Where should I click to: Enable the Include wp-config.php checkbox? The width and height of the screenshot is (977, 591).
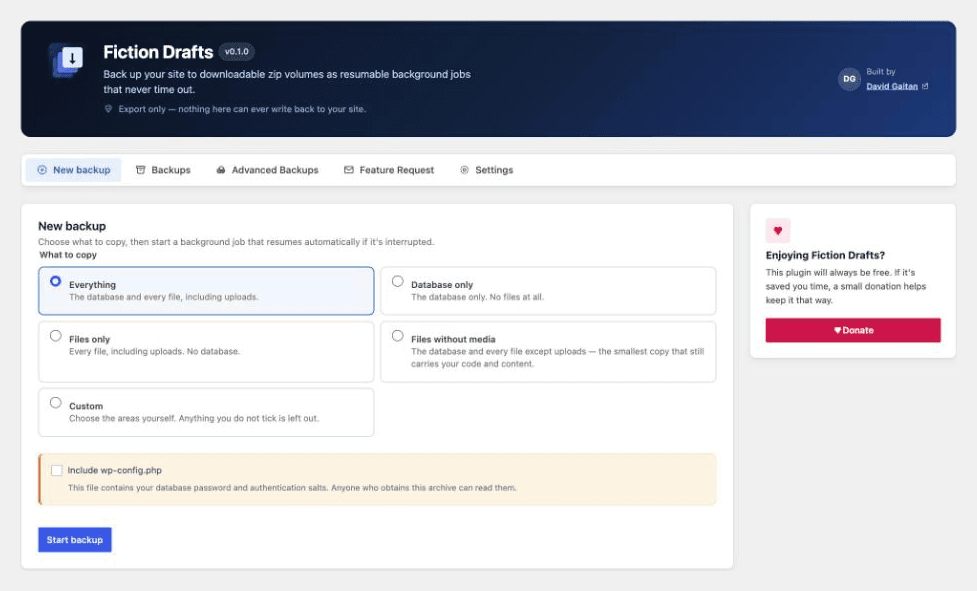click(57, 470)
